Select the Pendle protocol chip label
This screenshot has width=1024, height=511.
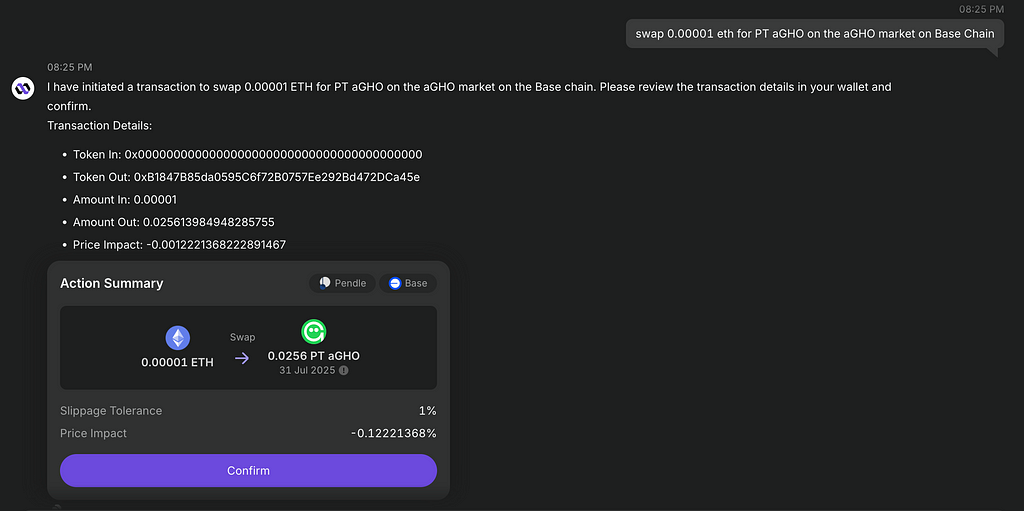tap(351, 283)
